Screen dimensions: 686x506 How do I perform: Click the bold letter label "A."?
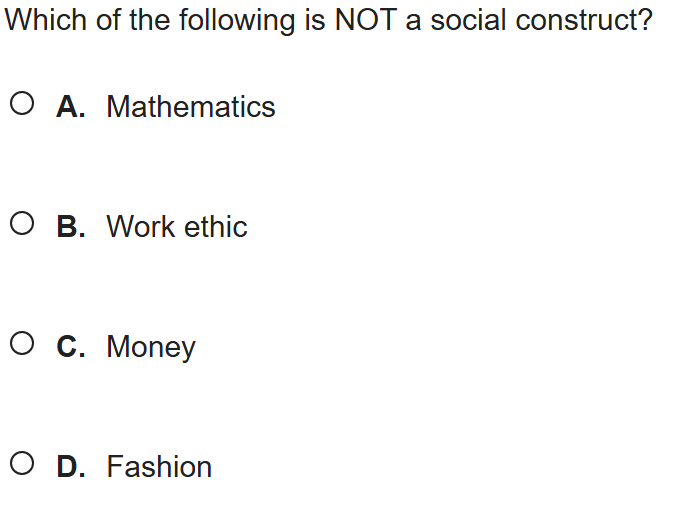coord(71,107)
